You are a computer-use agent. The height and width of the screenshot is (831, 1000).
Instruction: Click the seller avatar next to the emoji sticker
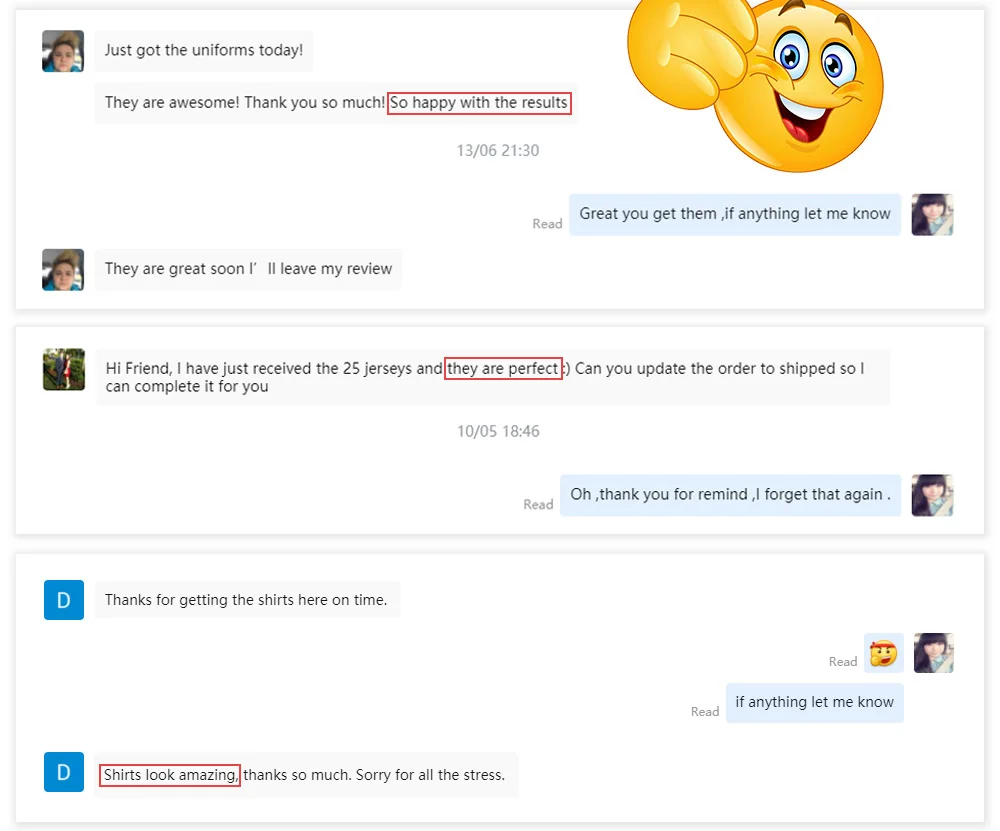tap(933, 653)
